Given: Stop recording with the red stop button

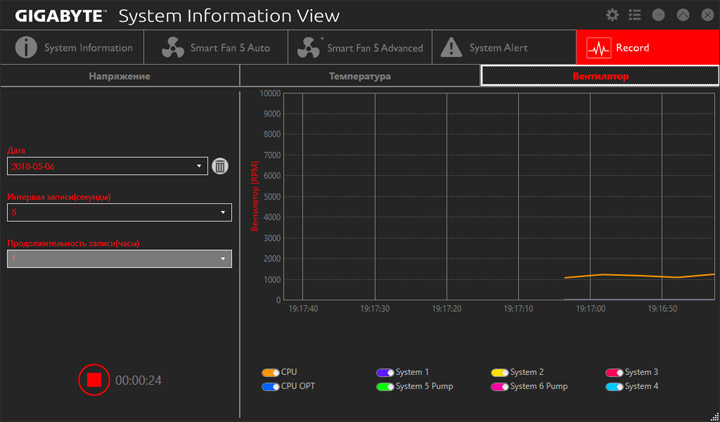Looking at the screenshot, I should pos(94,380).
